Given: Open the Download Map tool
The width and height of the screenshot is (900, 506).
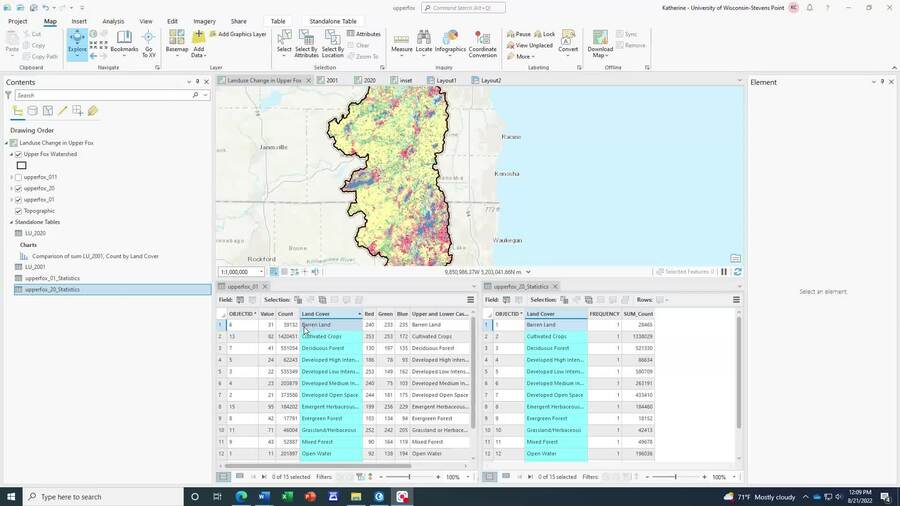Looking at the screenshot, I should (600, 44).
